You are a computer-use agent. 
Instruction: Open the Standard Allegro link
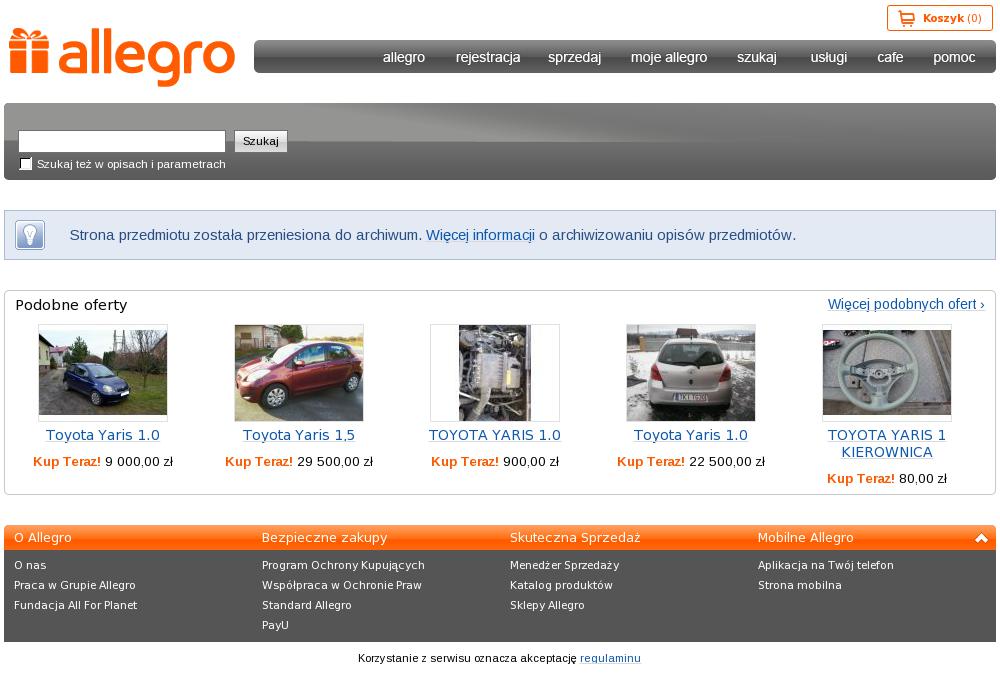[307, 605]
